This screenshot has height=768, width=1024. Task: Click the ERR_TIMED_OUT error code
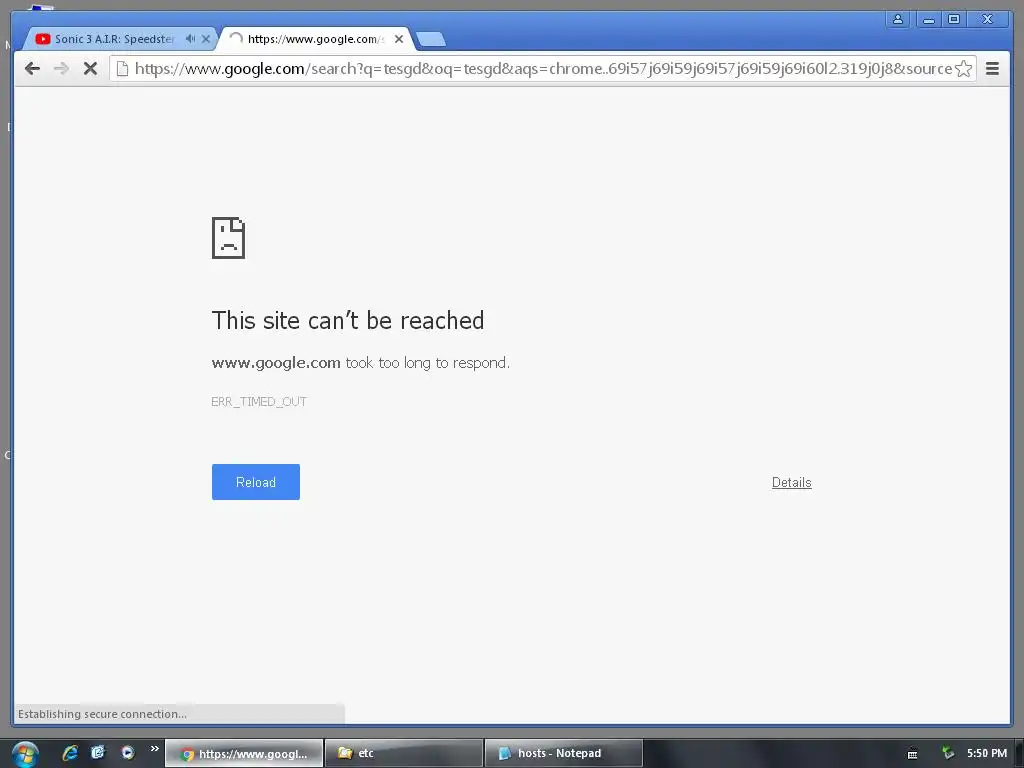(259, 402)
